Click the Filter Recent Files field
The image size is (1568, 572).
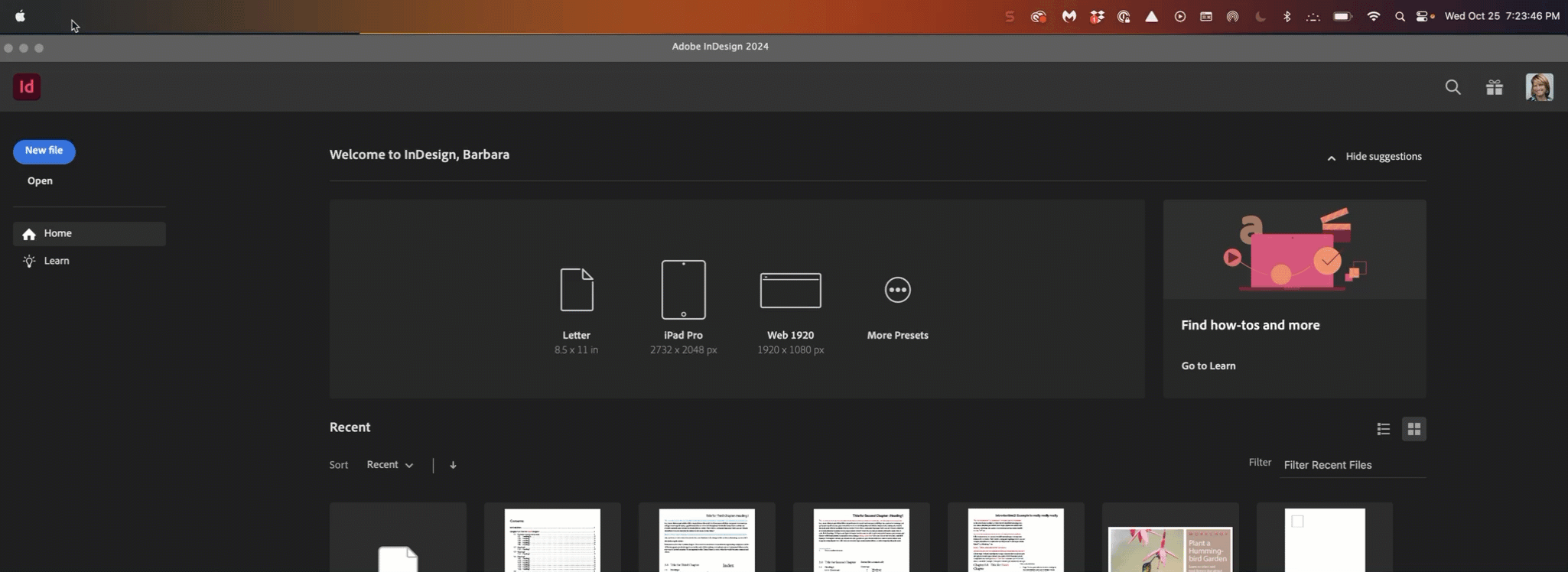[x=1352, y=465]
